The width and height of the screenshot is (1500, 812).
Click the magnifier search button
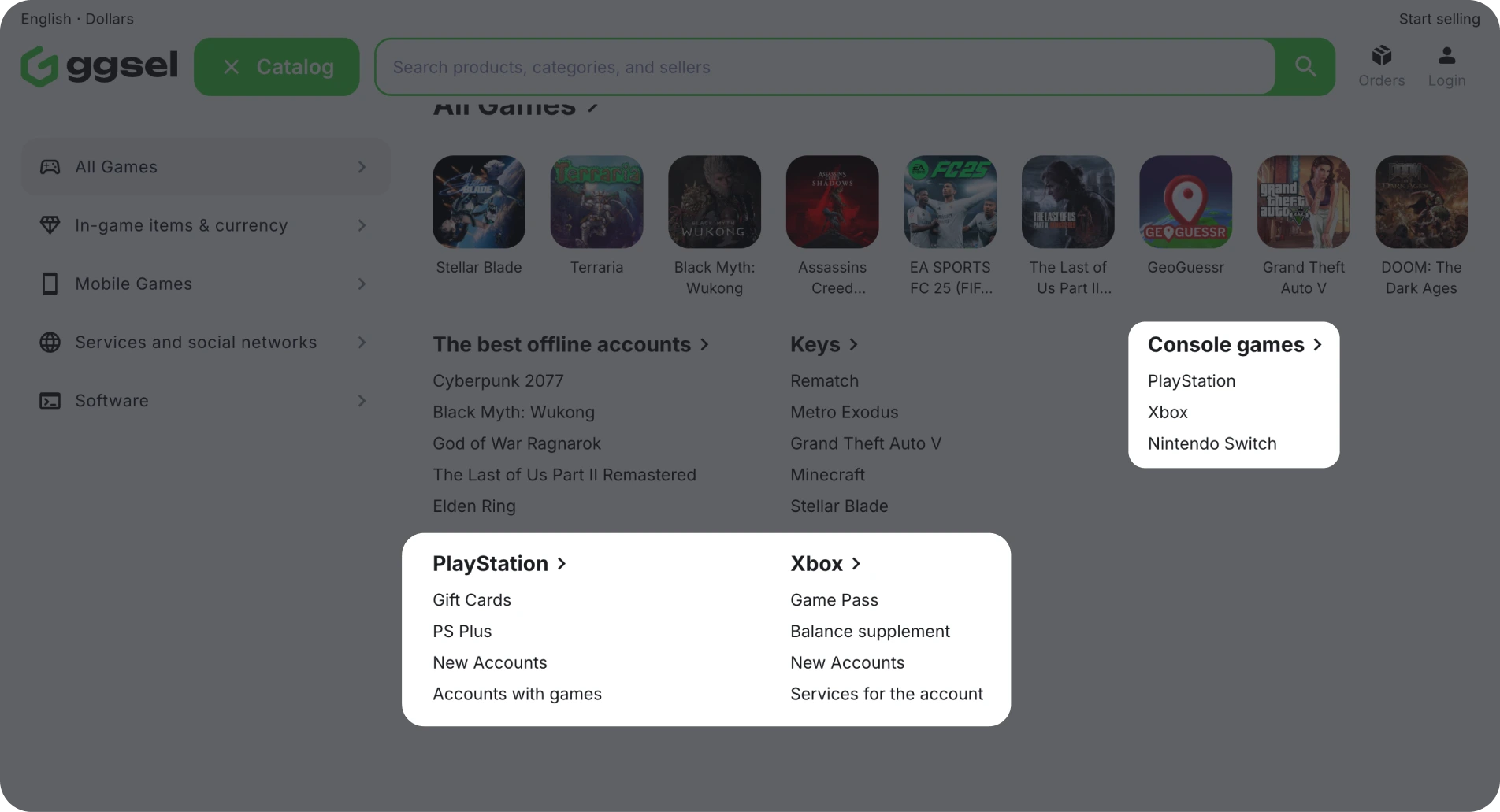[1305, 67]
